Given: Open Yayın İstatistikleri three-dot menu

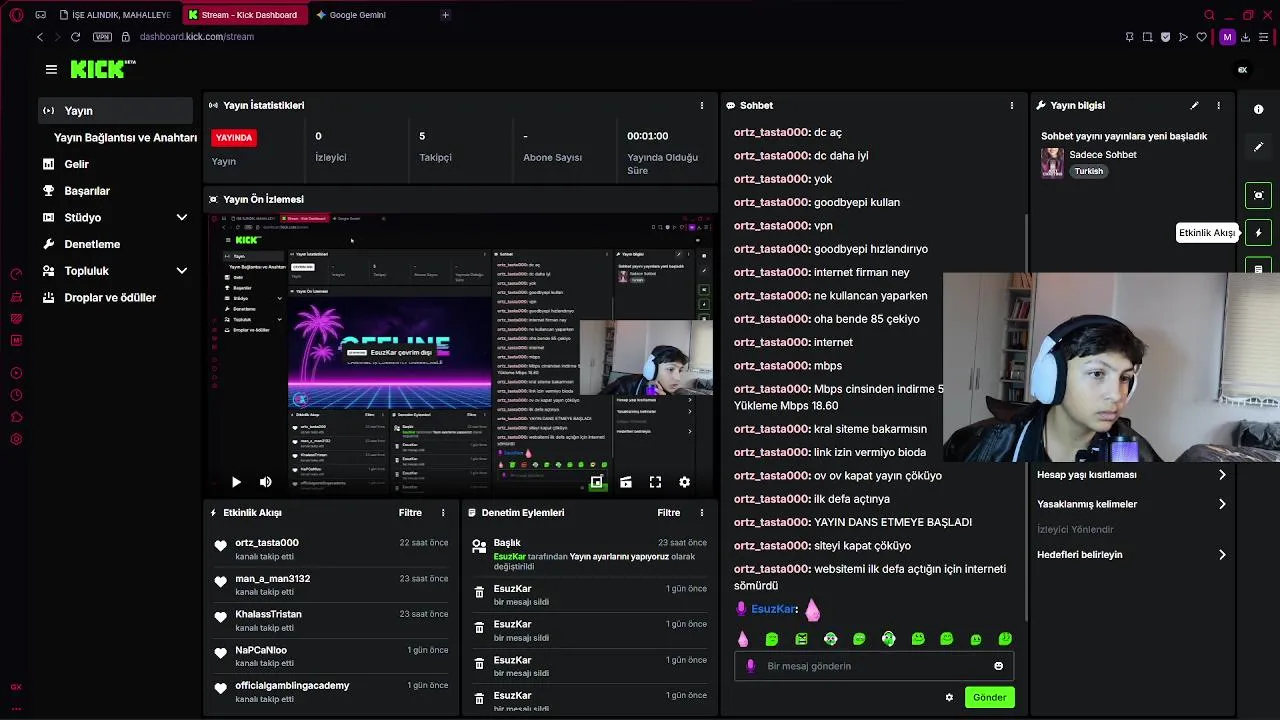Looking at the screenshot, I should [701, 105].
